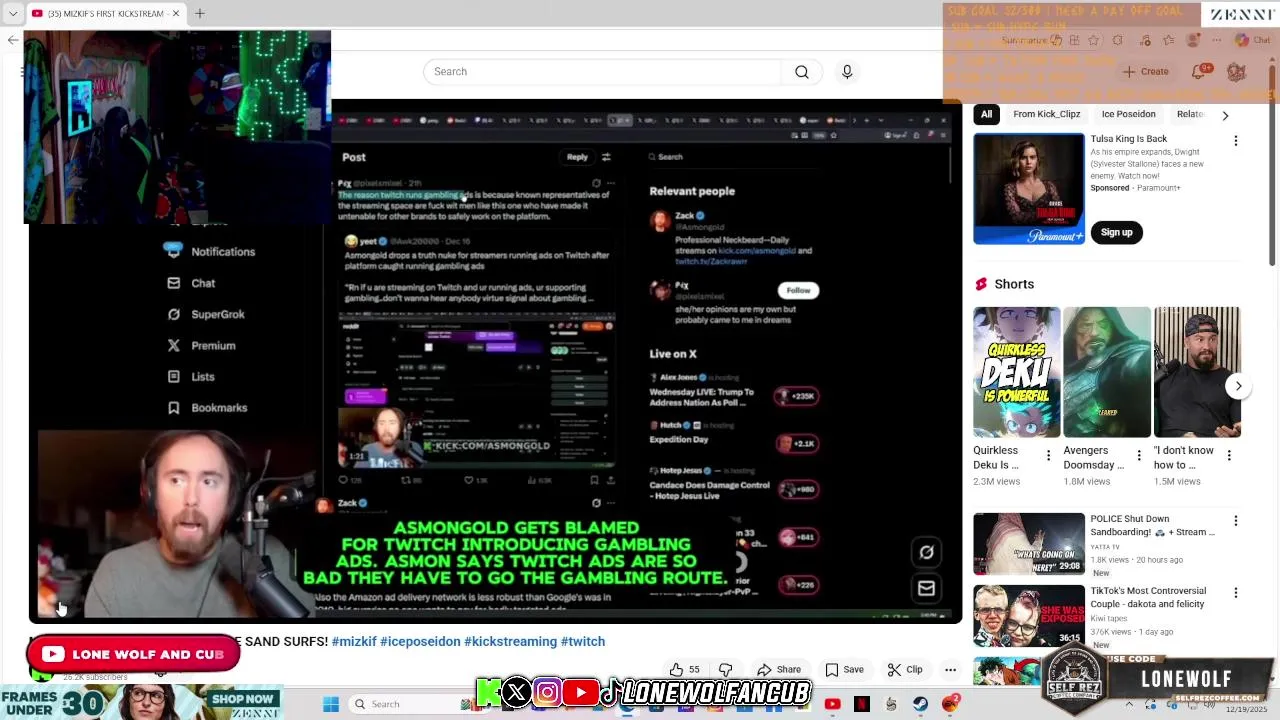This screenshot has width=1280, height=720.
Task: Open Tulsa King Is Back ad thumbnail
Action: click(1028, 188)
